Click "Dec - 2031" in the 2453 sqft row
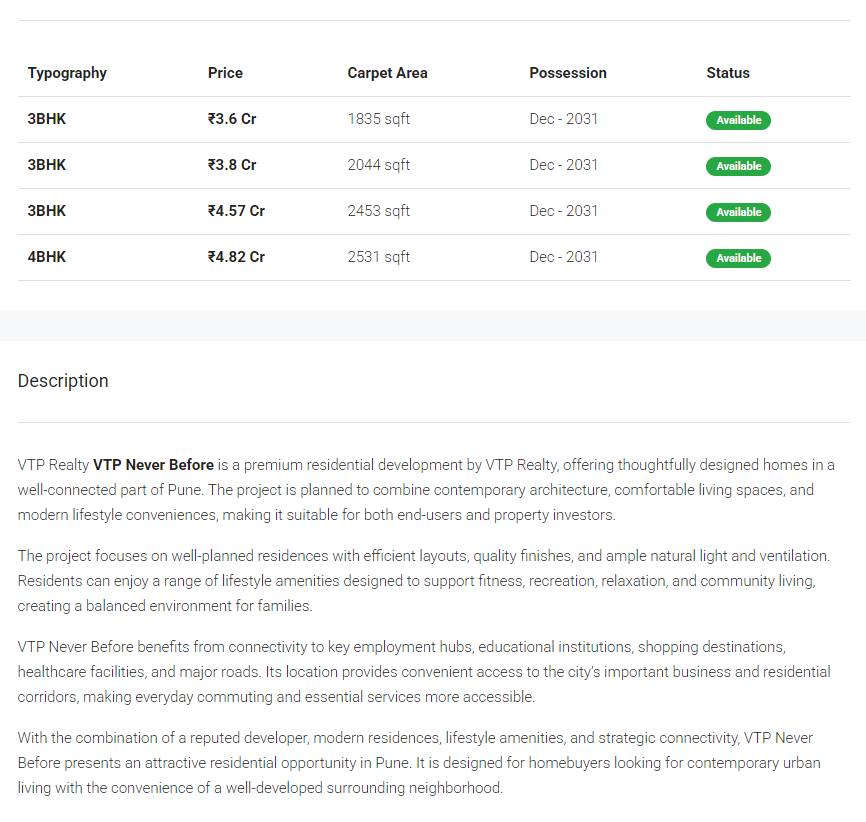866x822 pixels. 563,210
